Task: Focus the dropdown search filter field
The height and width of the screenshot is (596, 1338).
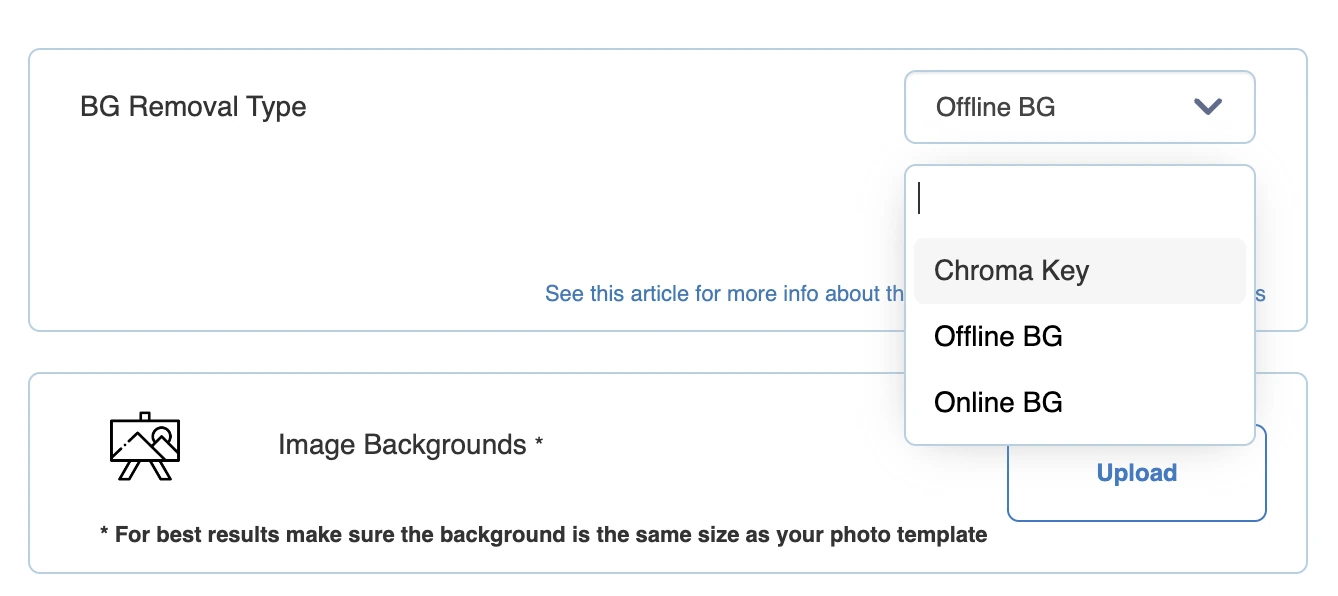Action: [x=1079, y=199]
